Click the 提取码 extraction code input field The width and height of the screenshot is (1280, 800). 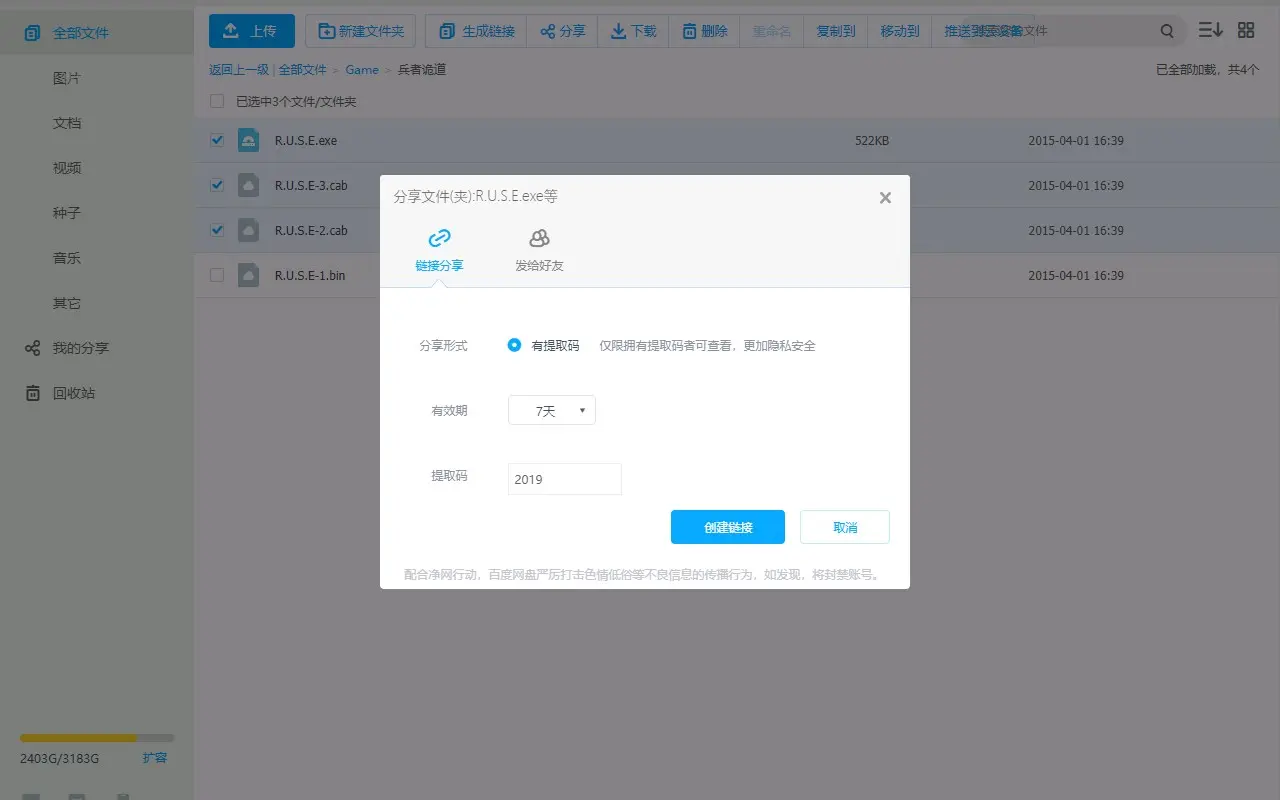tap(564, 479)
